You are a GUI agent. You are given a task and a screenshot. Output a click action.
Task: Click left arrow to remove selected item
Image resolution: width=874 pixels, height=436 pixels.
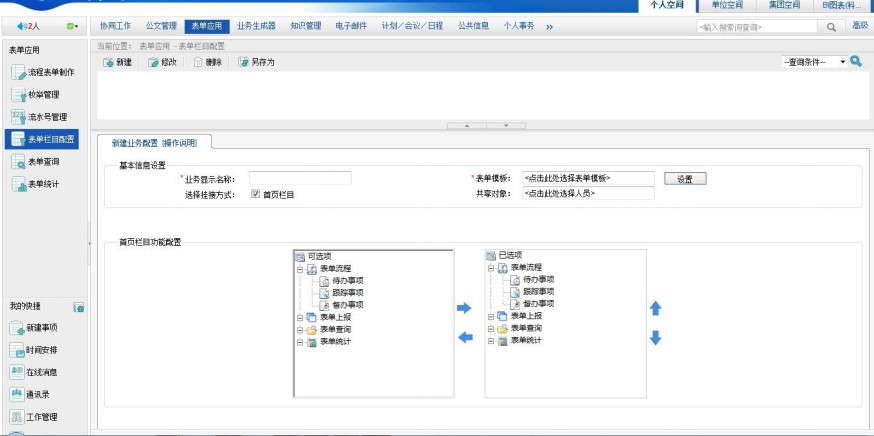[x=465, y=337]
